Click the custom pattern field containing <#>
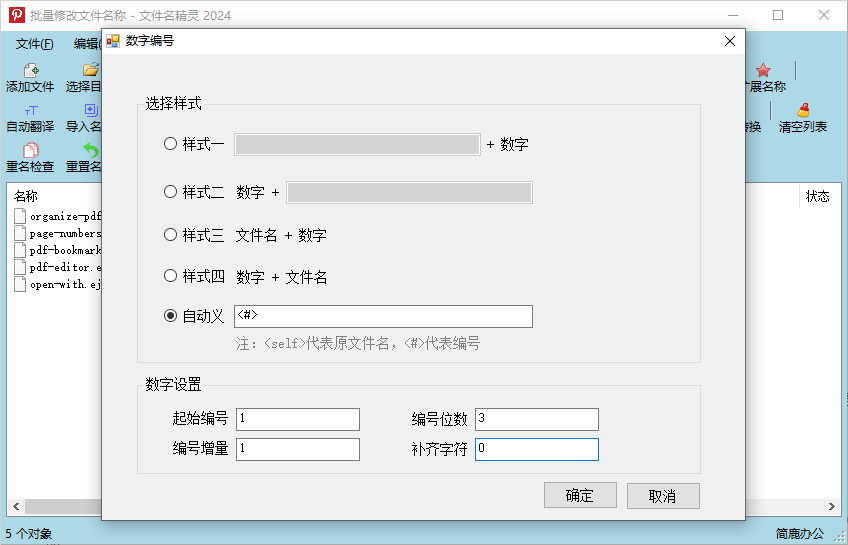The image size is (848, 545). (x=383, y=316)
